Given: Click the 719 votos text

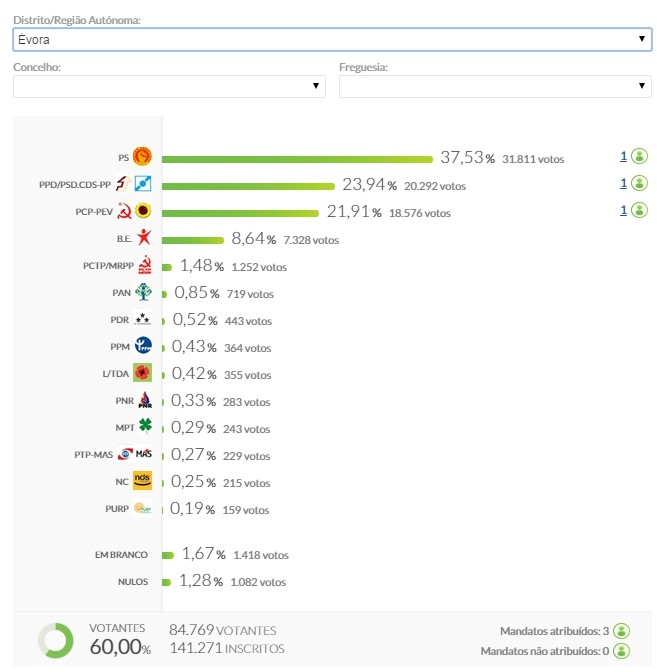Looking at the screenshot, I should pyautogui.click(x=250, y=294).
